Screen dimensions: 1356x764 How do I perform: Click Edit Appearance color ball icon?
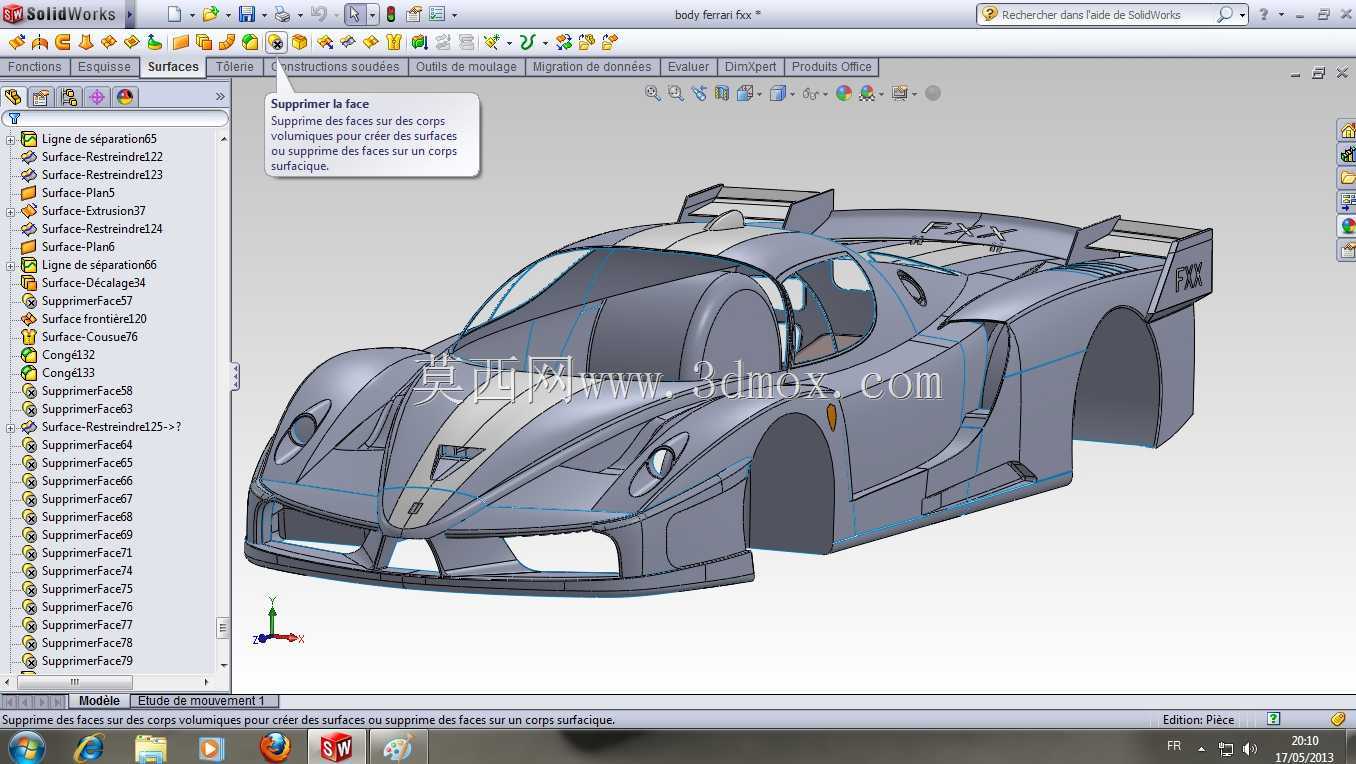coord(844,93)
